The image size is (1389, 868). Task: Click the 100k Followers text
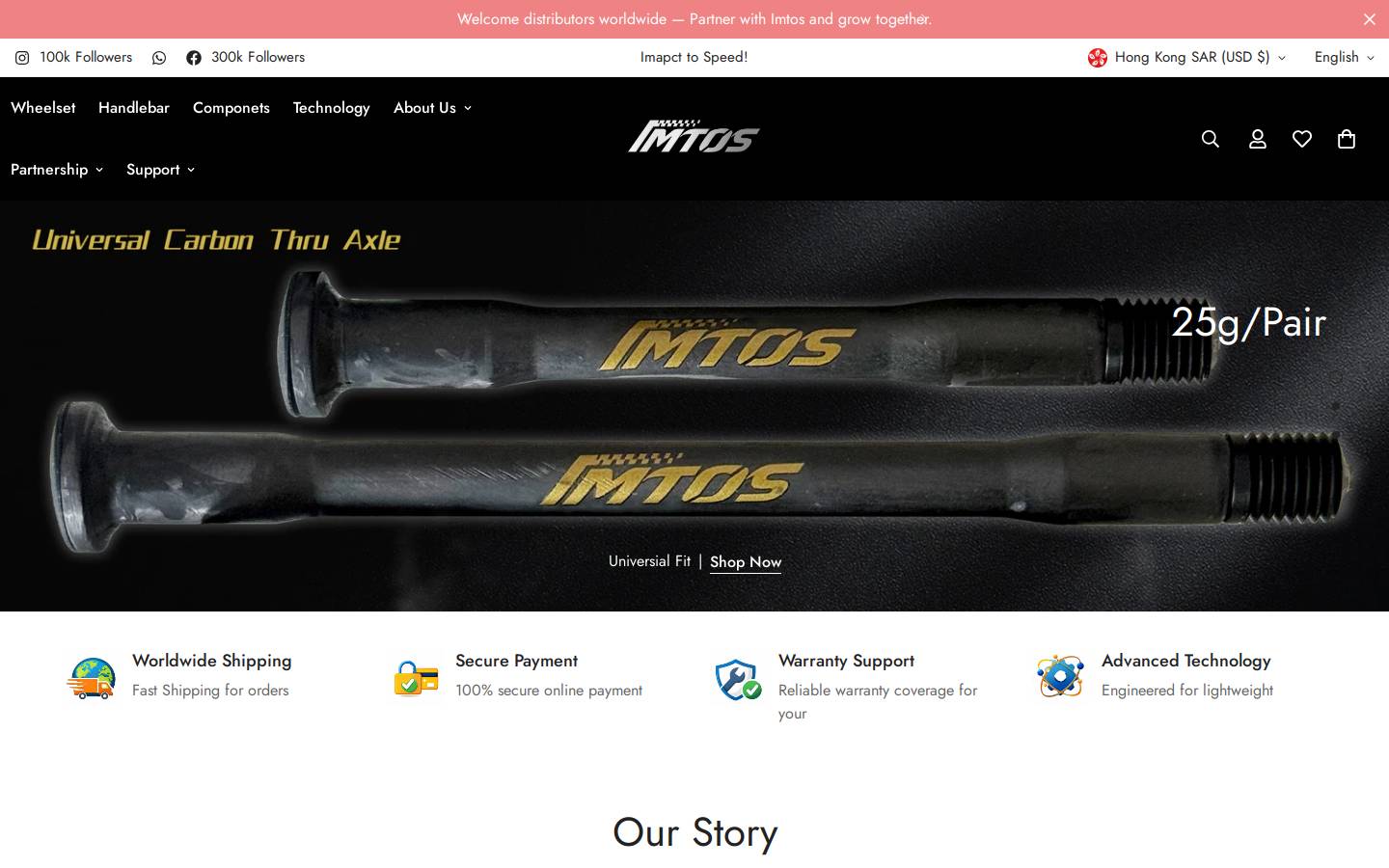click(86, 57)
